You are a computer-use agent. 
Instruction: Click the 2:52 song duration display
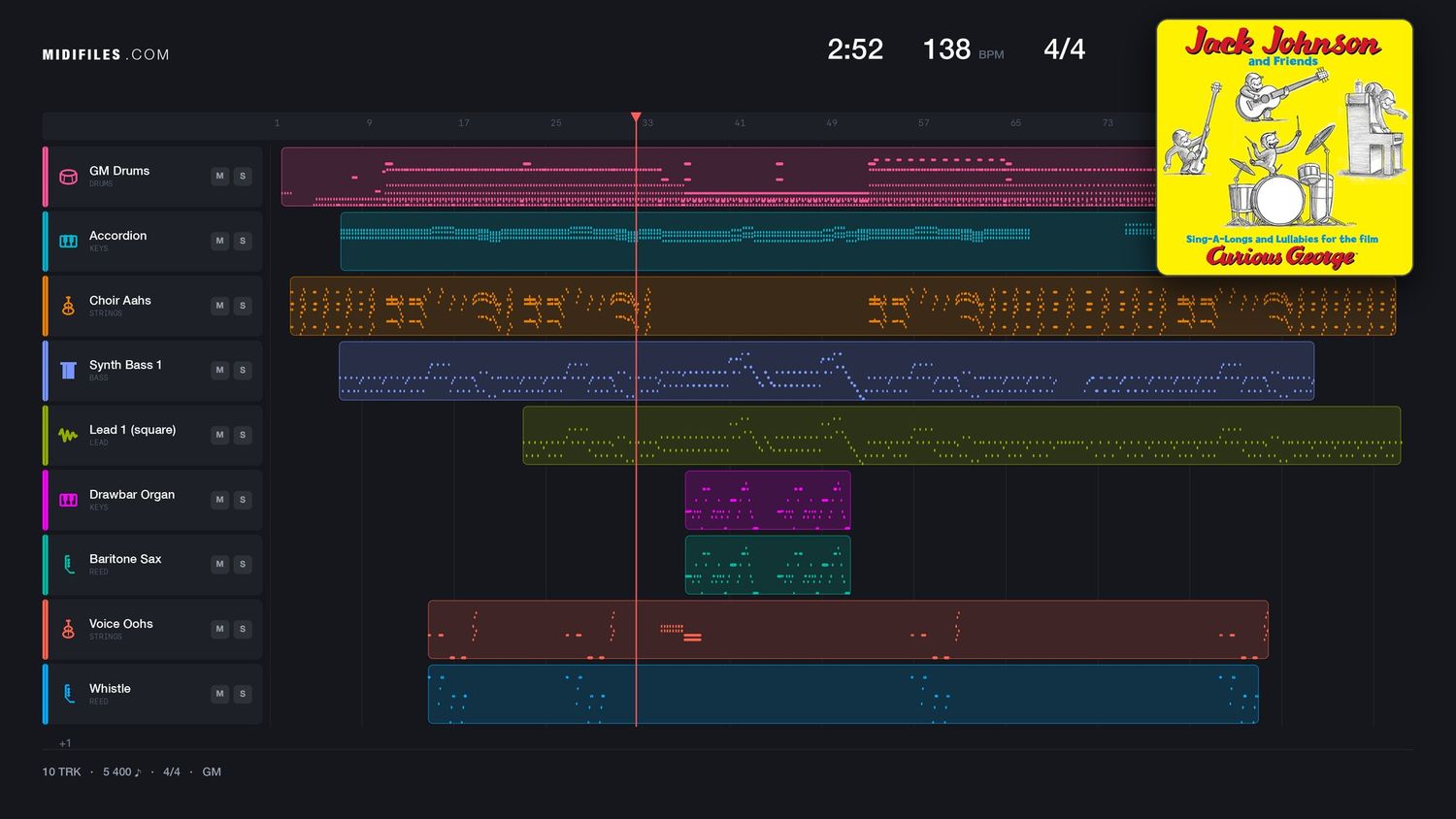855,49
